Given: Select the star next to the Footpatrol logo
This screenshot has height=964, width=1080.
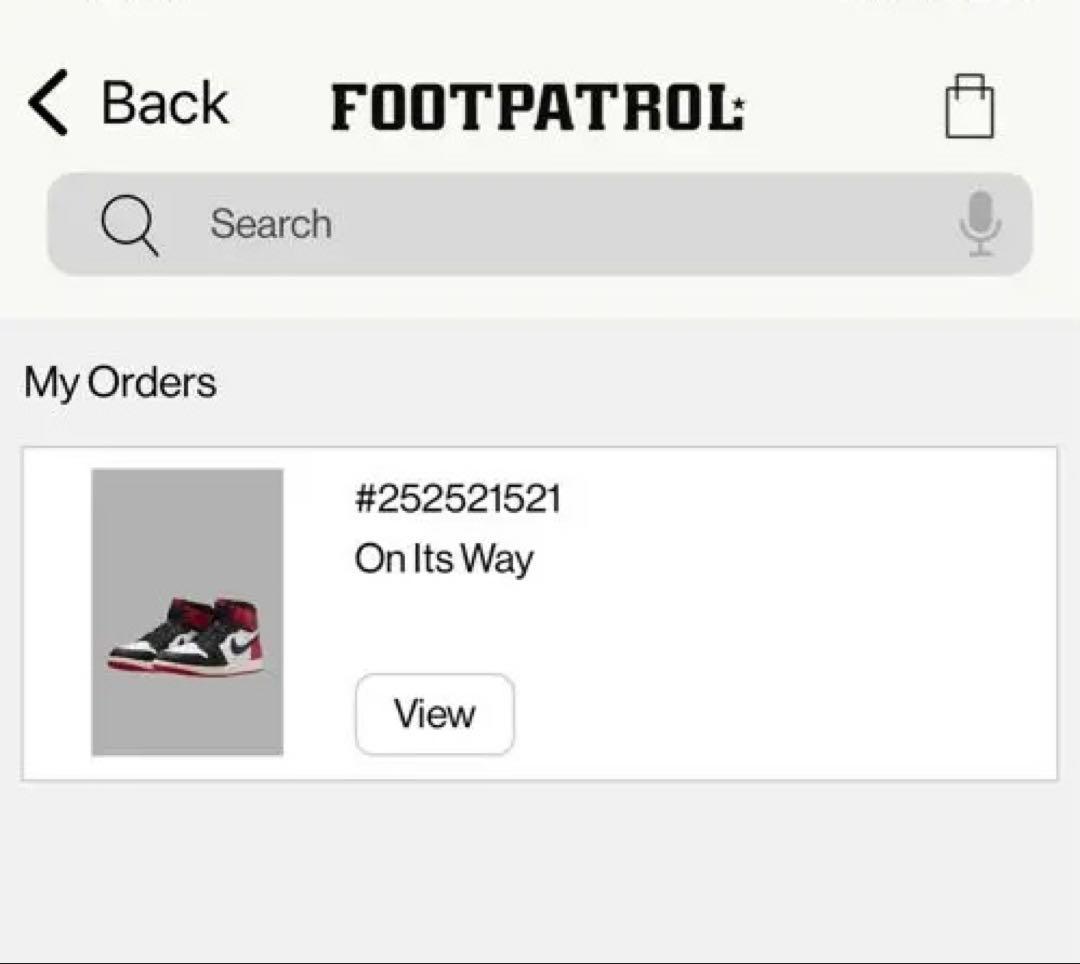Looking at the screenshot, I should coord(738,102).
